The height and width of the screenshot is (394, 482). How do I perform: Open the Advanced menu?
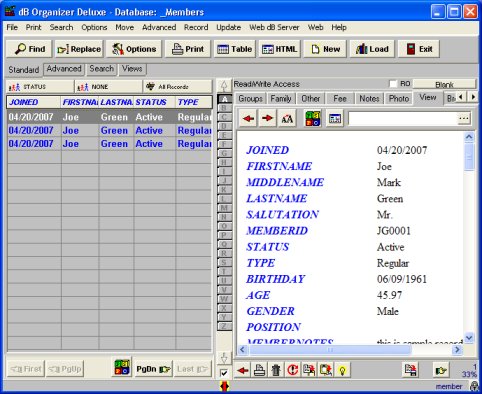(x=159, y=27)
